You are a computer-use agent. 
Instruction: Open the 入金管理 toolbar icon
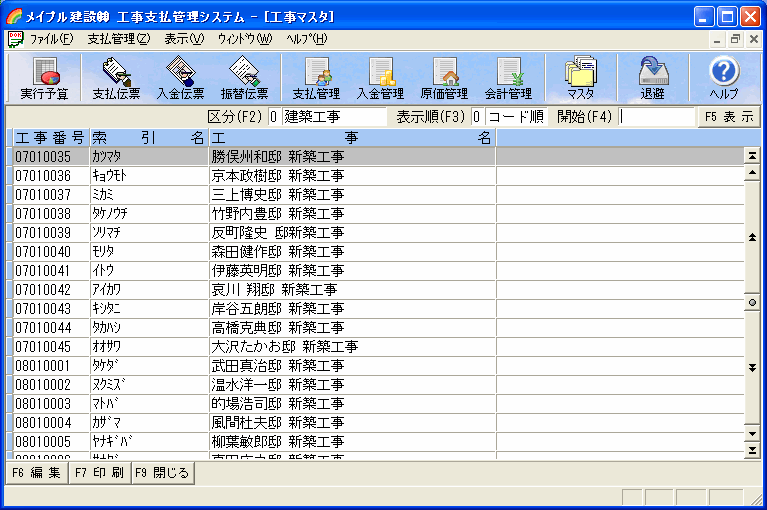(380, 78)
